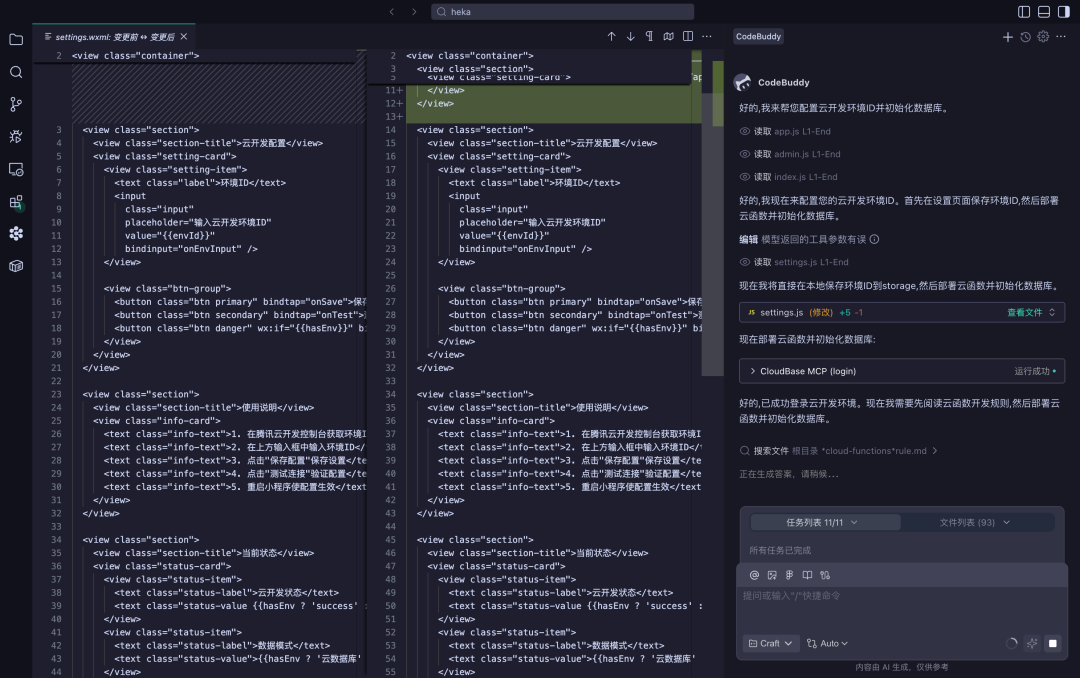Open the Craft mode dropdown
The width and height of the screenshot is (1080, 678).
click(769, 643)
